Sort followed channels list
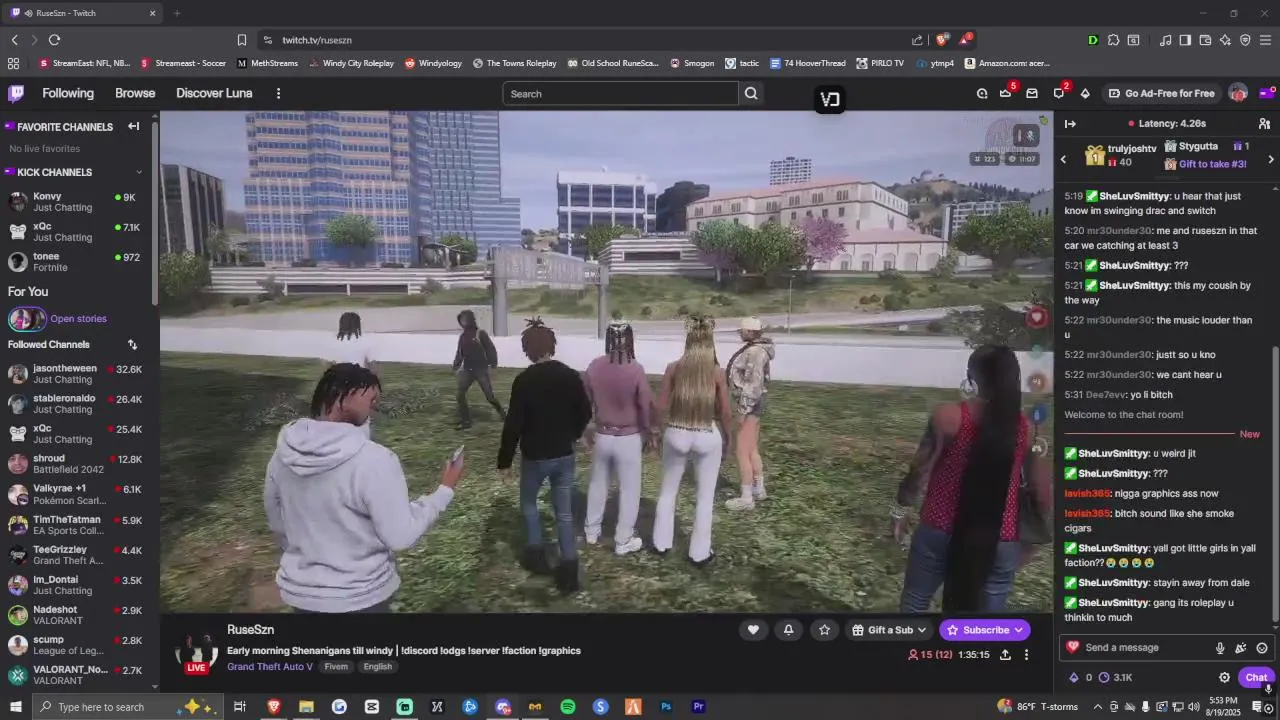The height and width of the screenshot is (720, 1280). (x=132, y=345)
